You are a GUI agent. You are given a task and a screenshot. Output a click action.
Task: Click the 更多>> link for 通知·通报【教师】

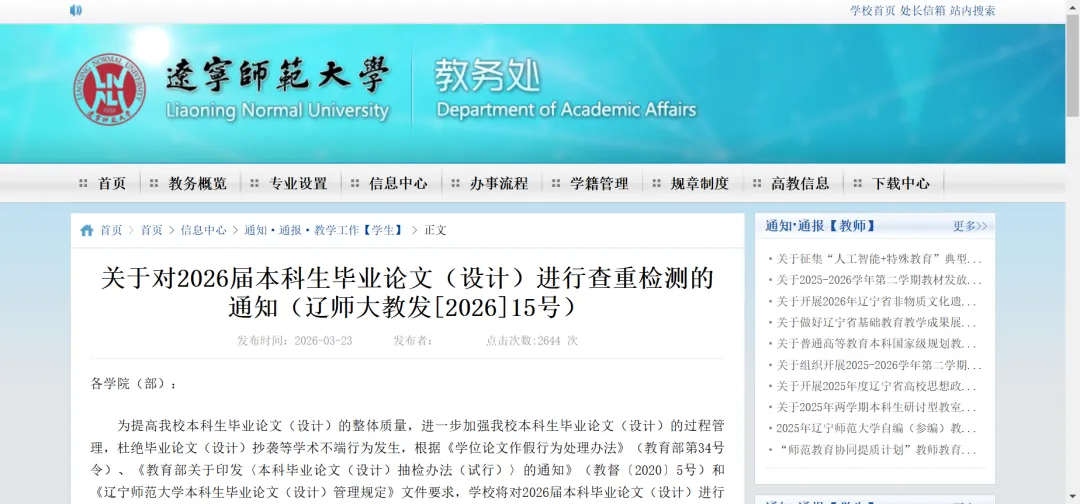coord(970,226)
